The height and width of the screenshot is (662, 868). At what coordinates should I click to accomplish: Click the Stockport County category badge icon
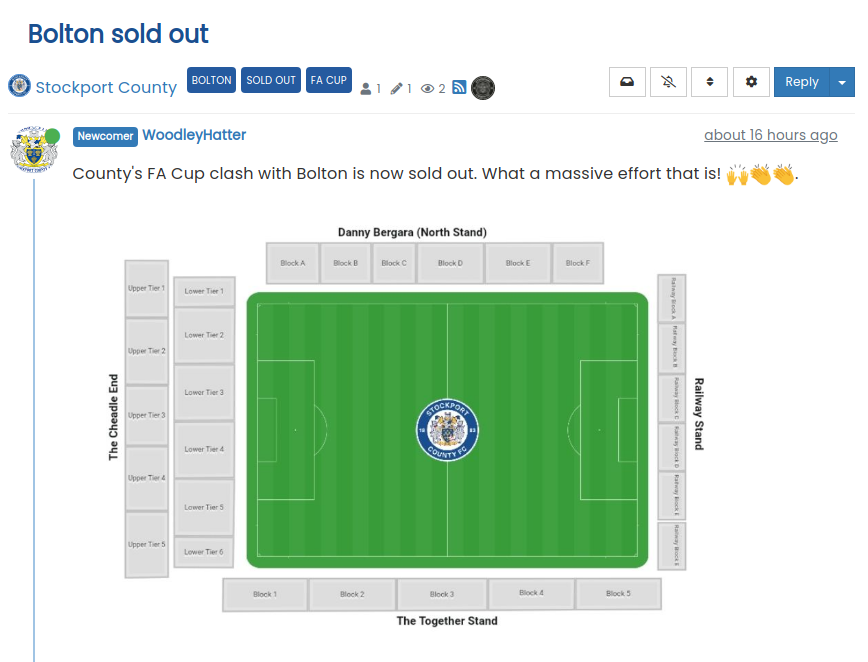[19, 86]
